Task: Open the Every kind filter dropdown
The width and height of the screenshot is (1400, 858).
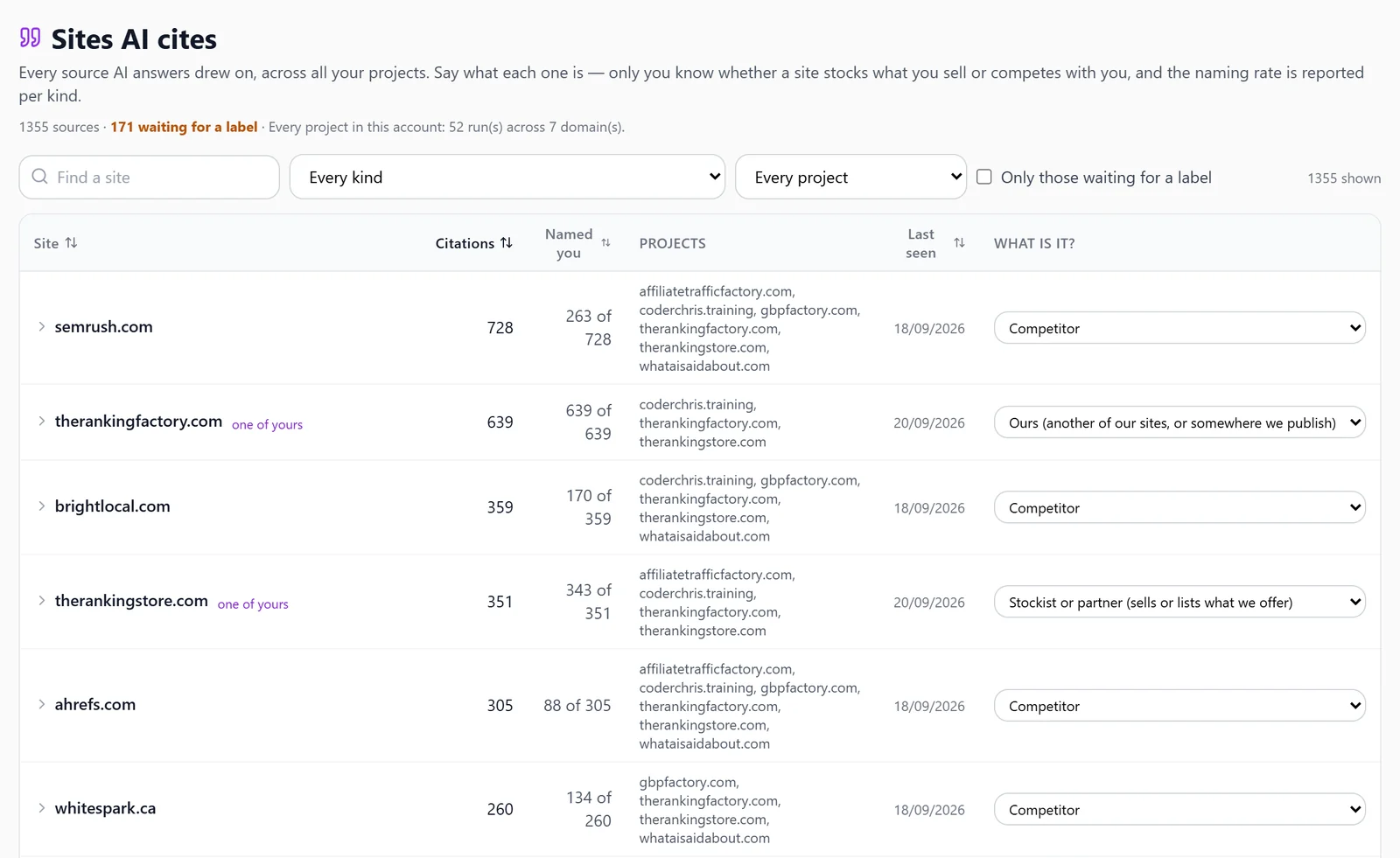Action: click(507, 177)
